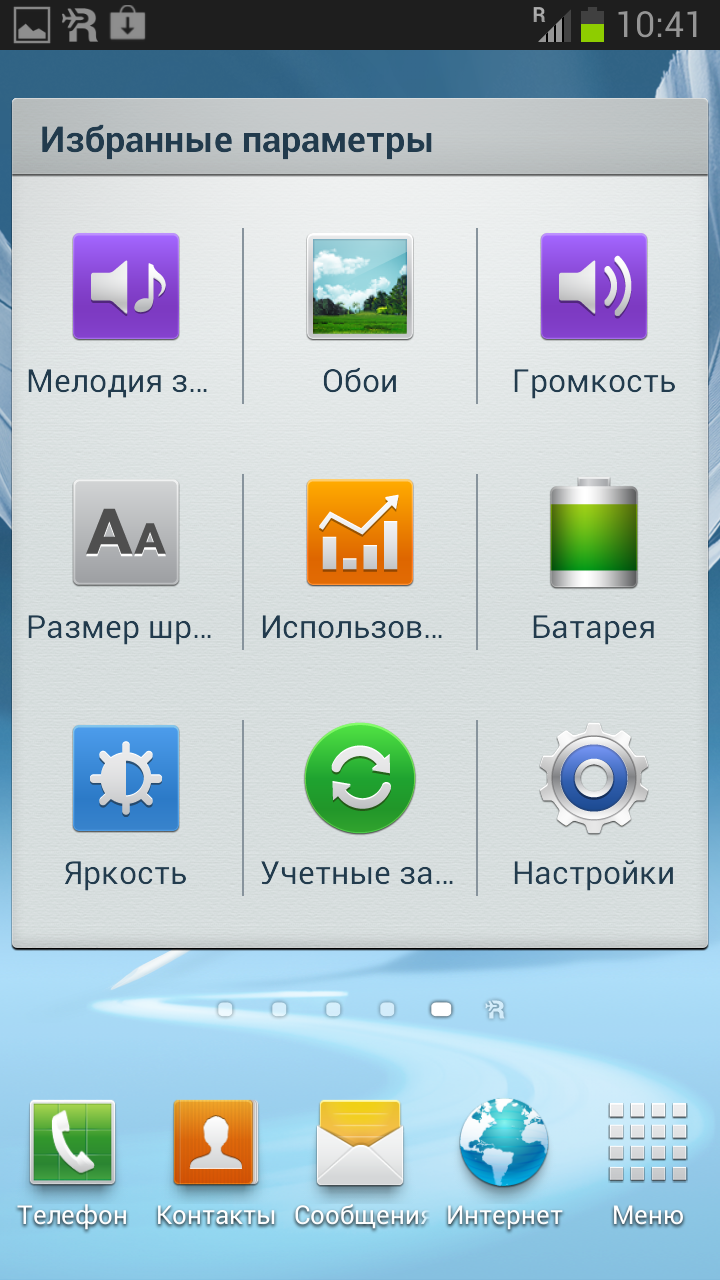Switch to the first home screen page dot
The image size is (720, 1280).
tap(225, 1010)
